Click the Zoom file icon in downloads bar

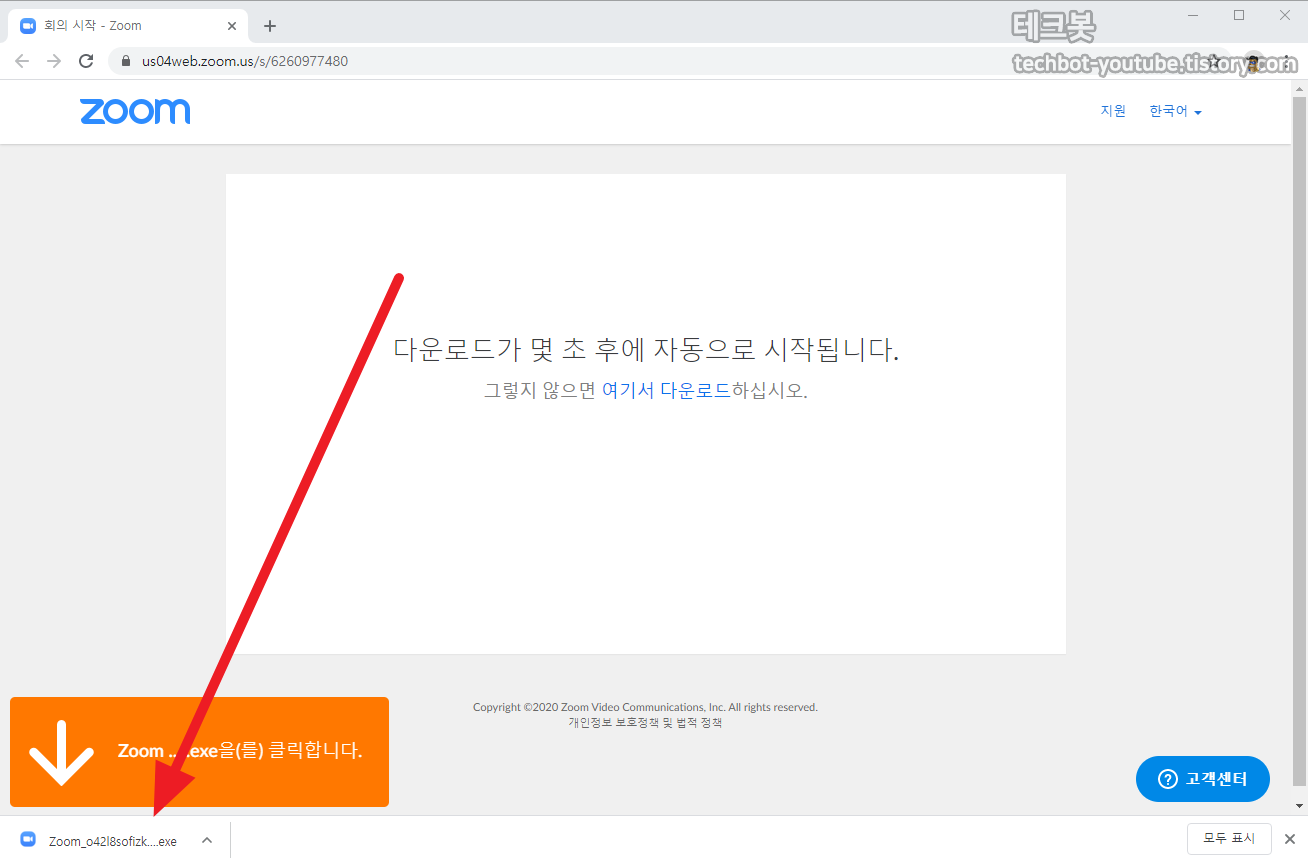coord(28,840)
